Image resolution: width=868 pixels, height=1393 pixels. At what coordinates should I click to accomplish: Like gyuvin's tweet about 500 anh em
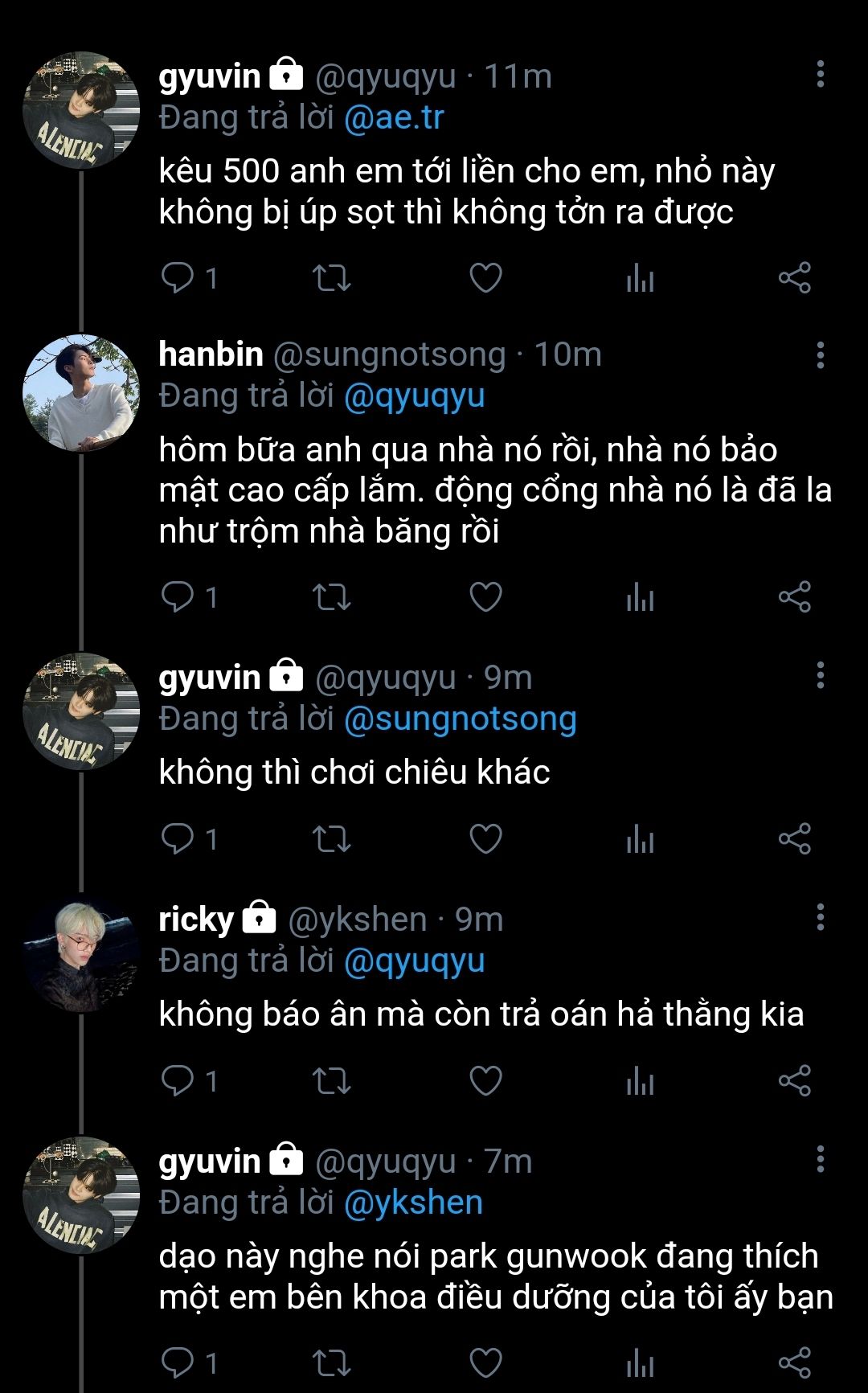click(485, 278)
